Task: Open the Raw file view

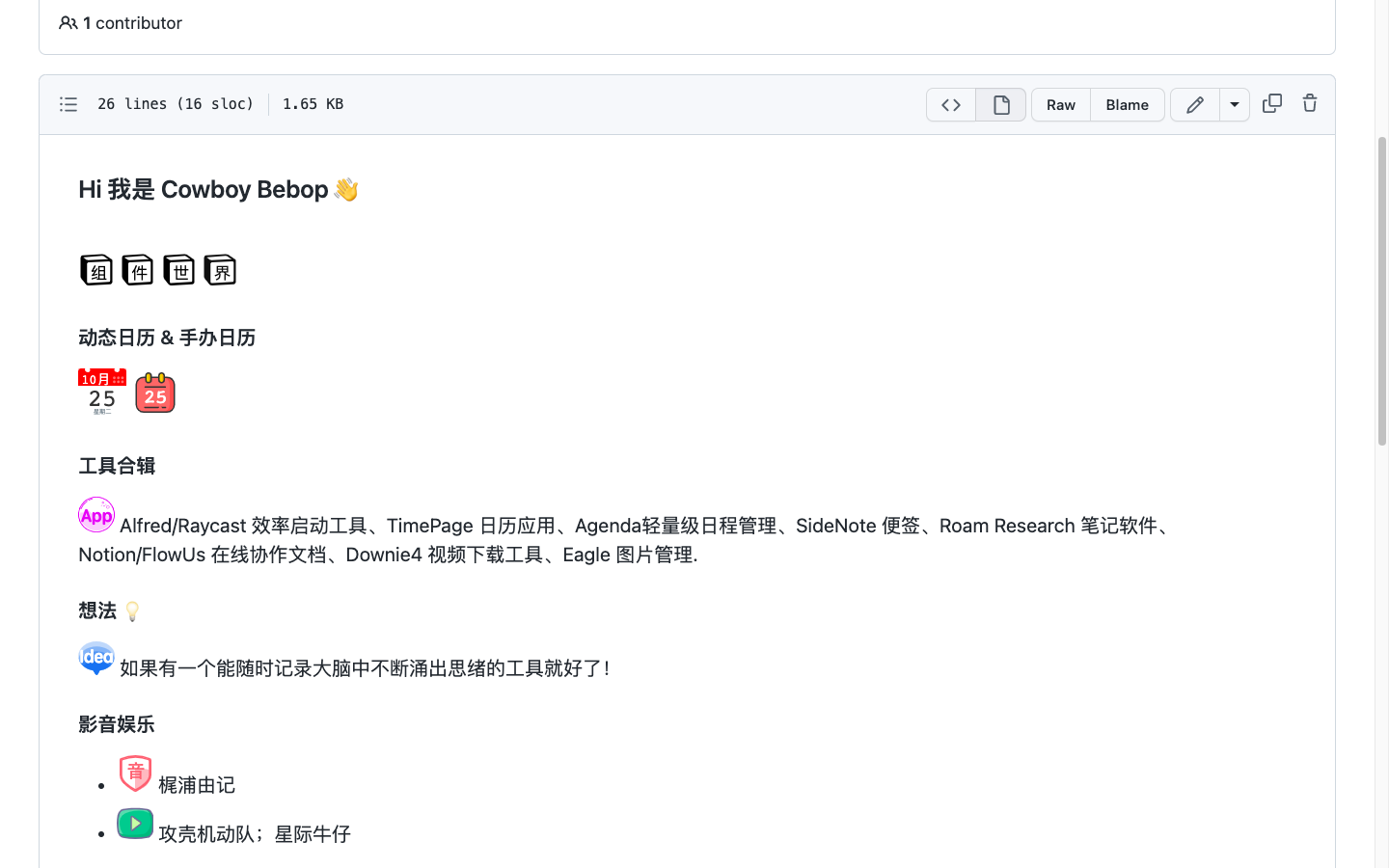Action: tap(1060, 104)
